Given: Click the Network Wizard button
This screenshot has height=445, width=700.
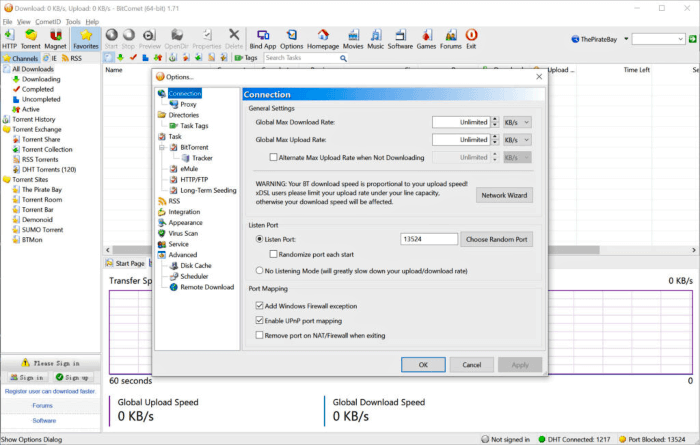Looking at the screenshot, I should coord(504,195).
